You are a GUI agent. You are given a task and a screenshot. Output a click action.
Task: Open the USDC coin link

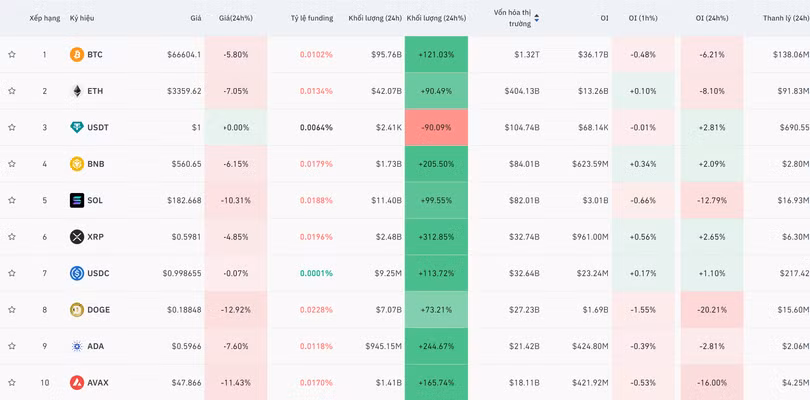click(x=98, y=273)
